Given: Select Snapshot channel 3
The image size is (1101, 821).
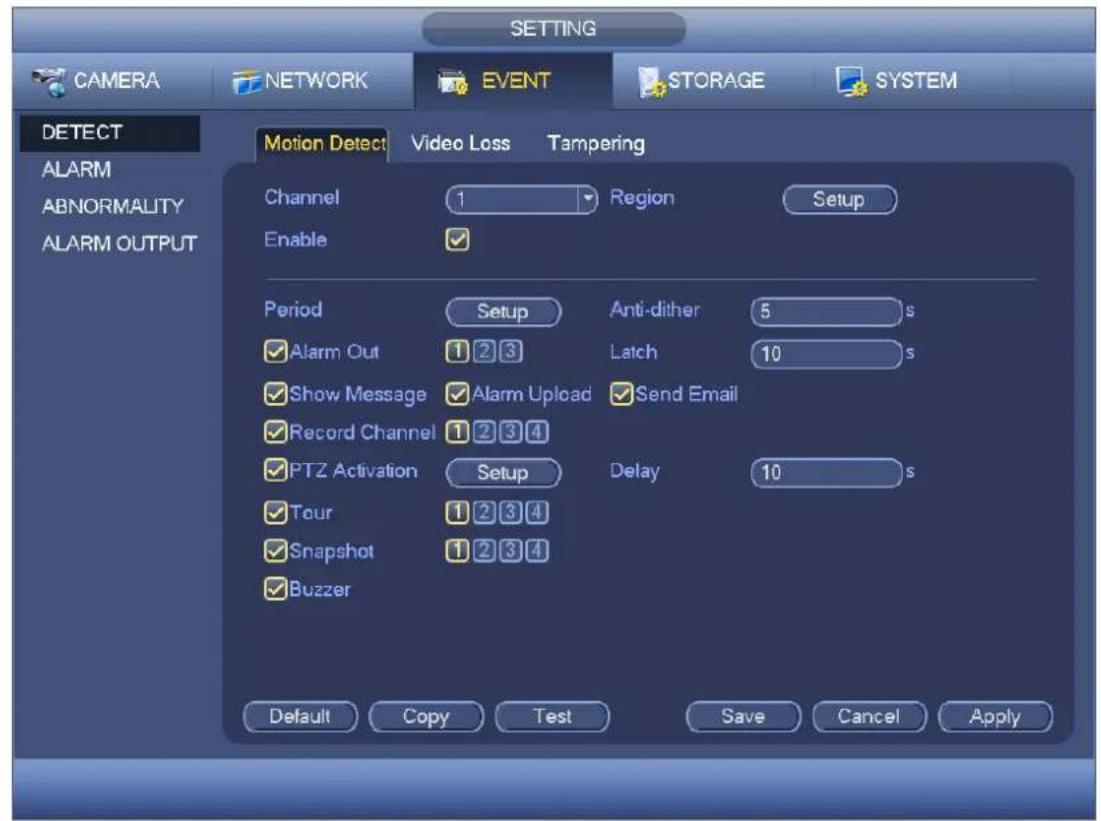Looking at the screenshot, I should pos(510,551).
